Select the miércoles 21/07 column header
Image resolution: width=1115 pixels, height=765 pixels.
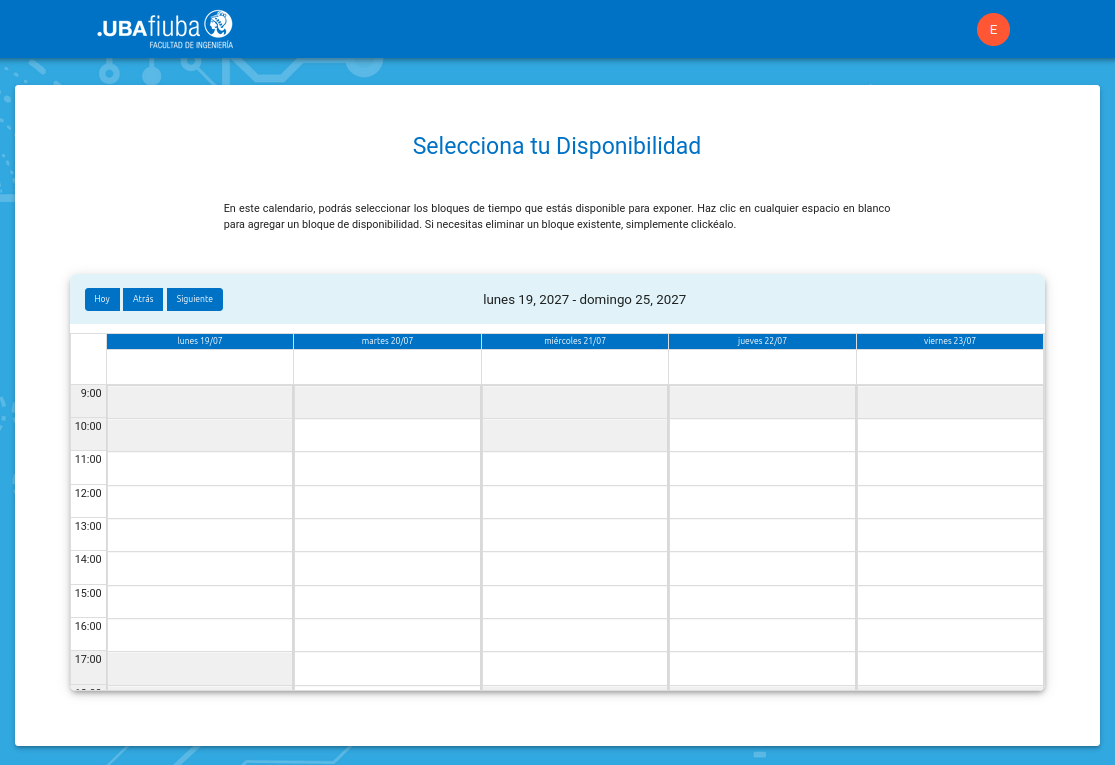(x=575, y=341)
